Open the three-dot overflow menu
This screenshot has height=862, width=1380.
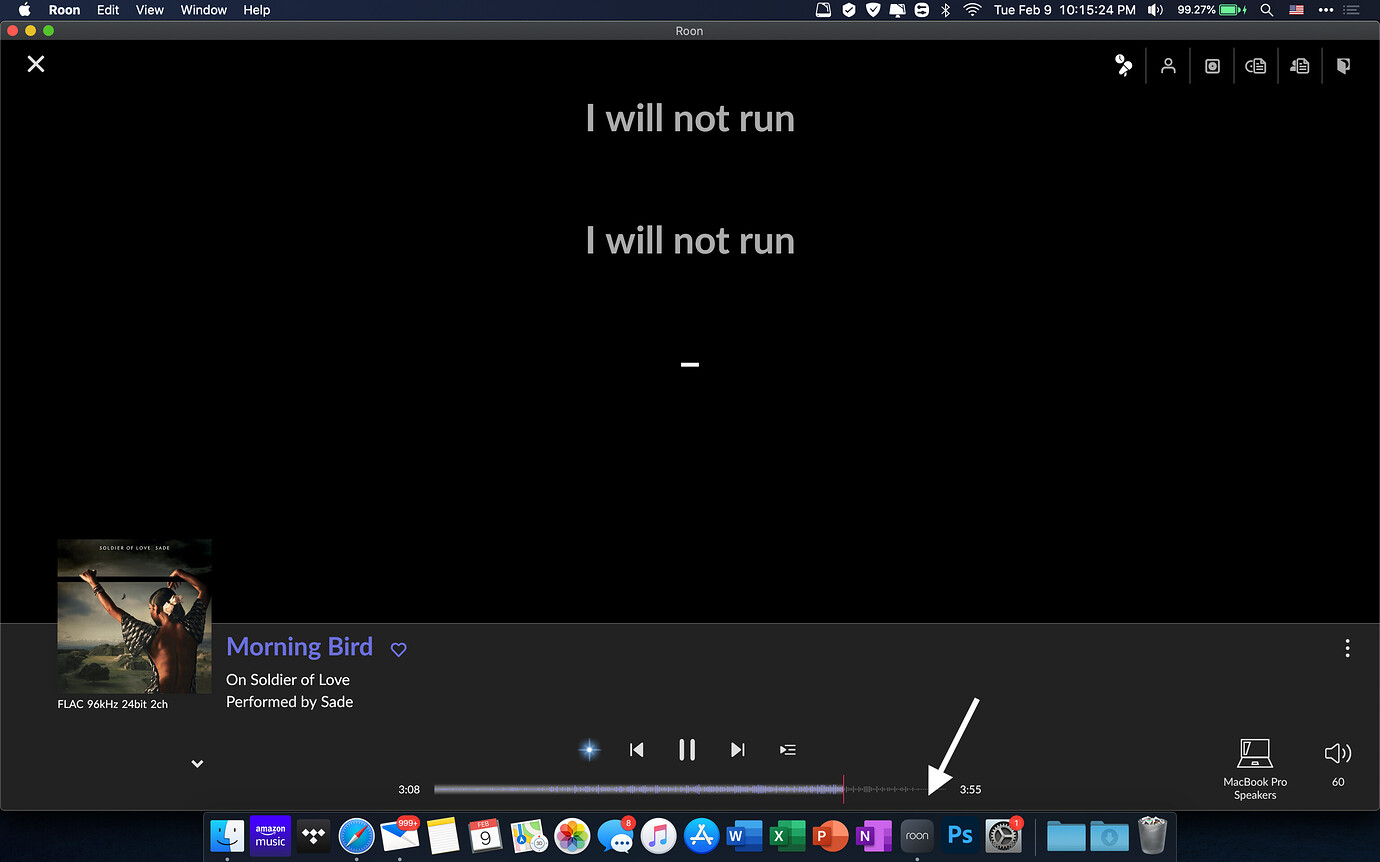pyautogui.click(x=1347, y=647)
